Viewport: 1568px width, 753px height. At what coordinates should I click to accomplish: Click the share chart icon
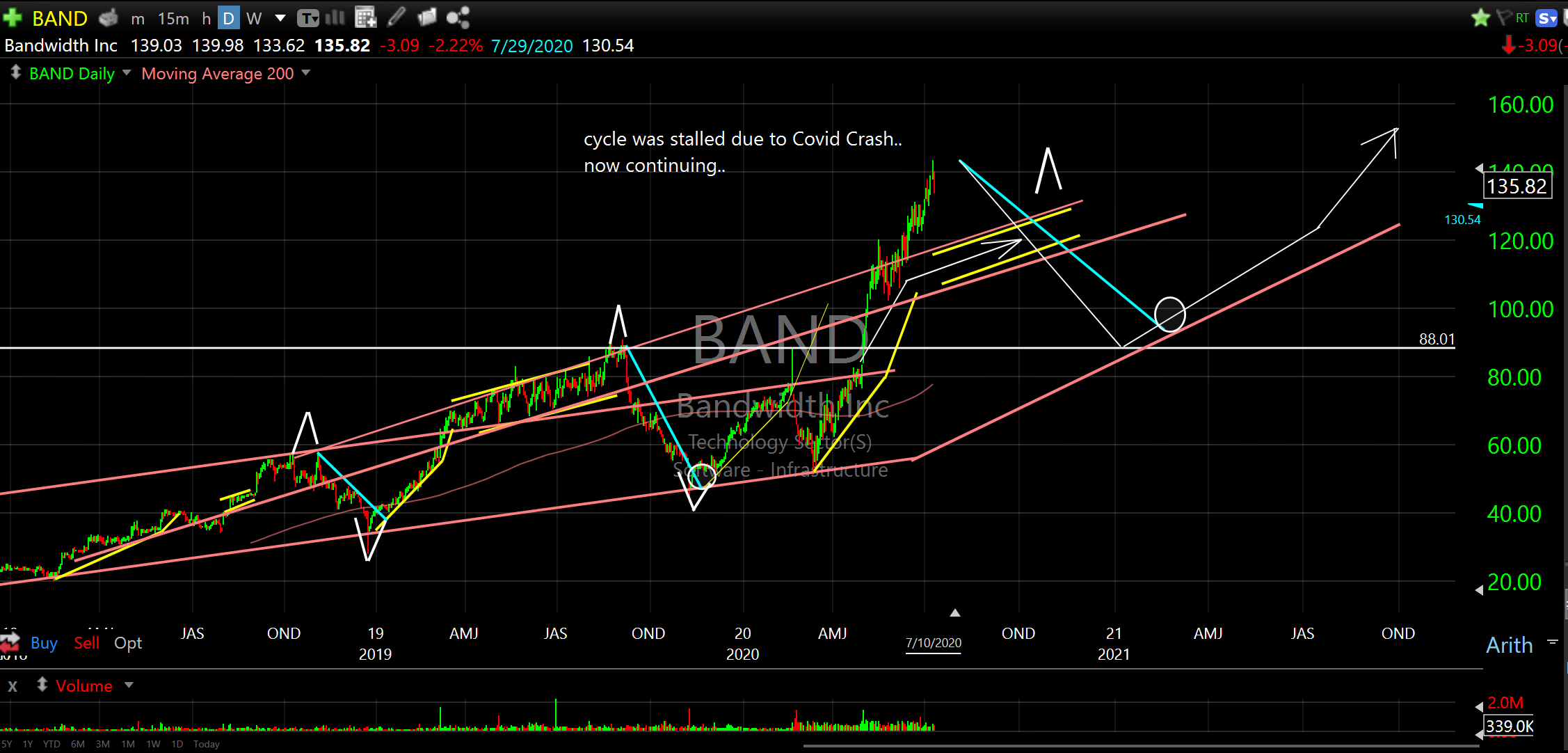coord(458,17)
